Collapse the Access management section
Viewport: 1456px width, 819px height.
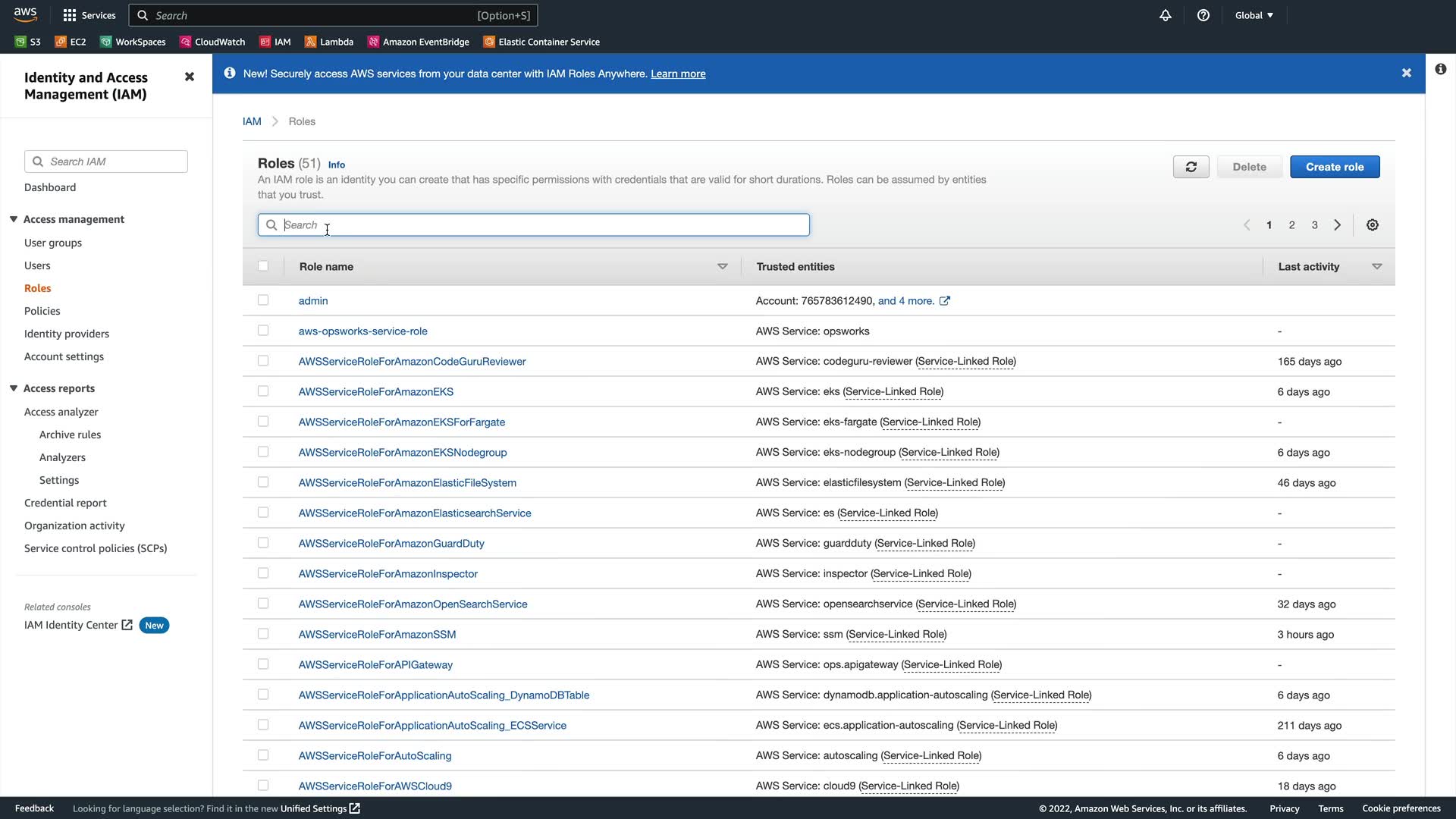(x=14, y=219)
